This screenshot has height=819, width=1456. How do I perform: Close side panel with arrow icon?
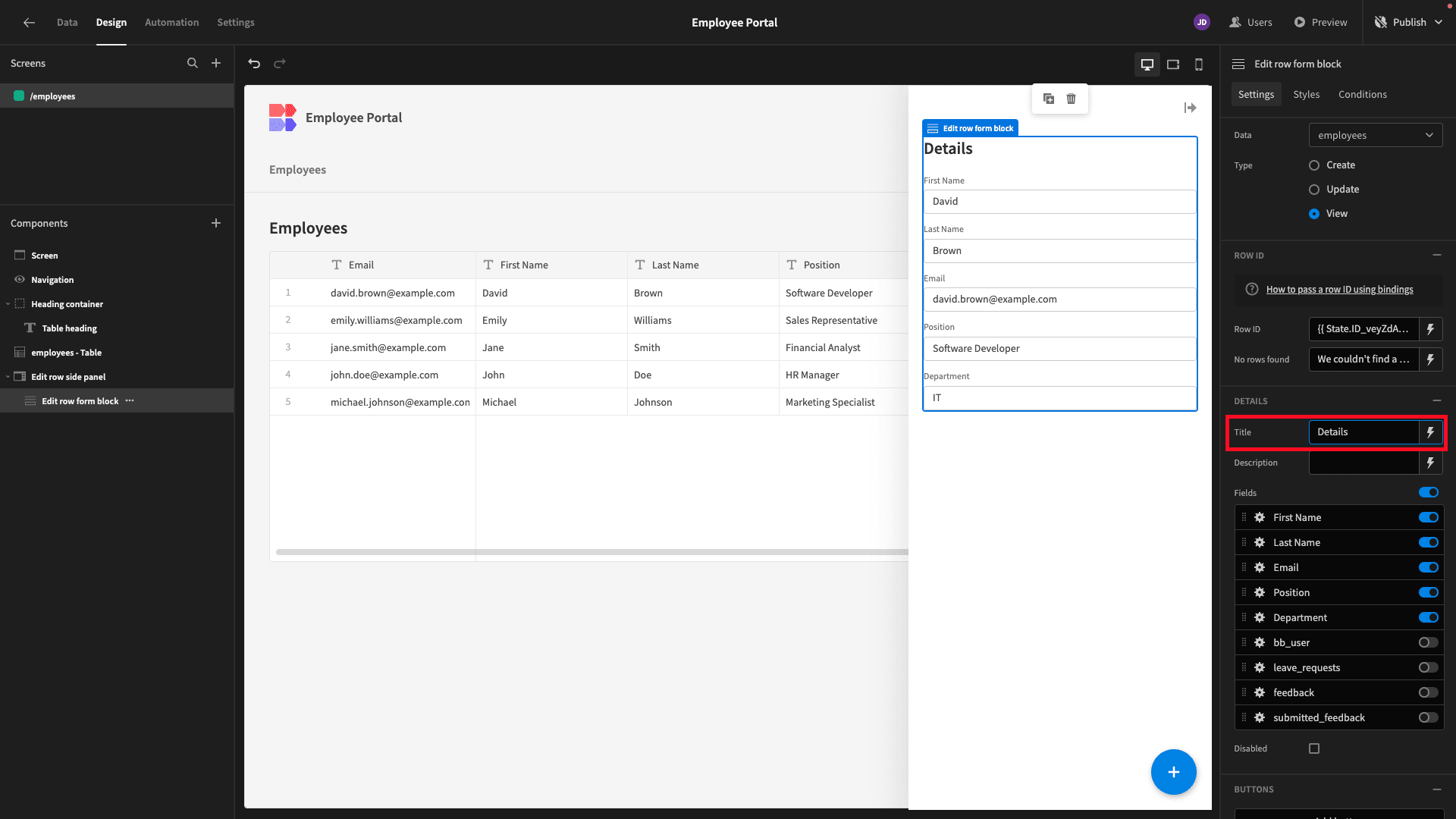click(1191, 108)
